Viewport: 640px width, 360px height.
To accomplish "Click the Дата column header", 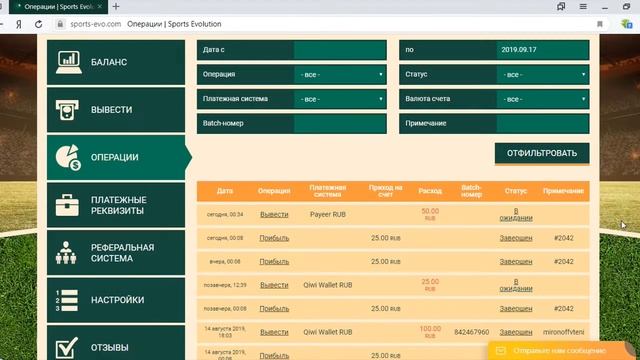I will [x=225, y=191].
